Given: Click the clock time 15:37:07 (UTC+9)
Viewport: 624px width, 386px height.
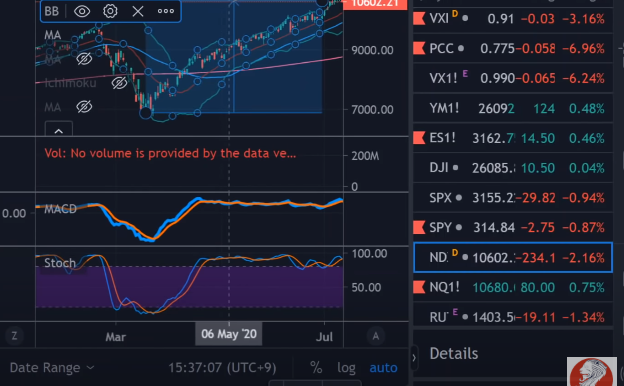Looking at the screenshot, I should (222, 368).
